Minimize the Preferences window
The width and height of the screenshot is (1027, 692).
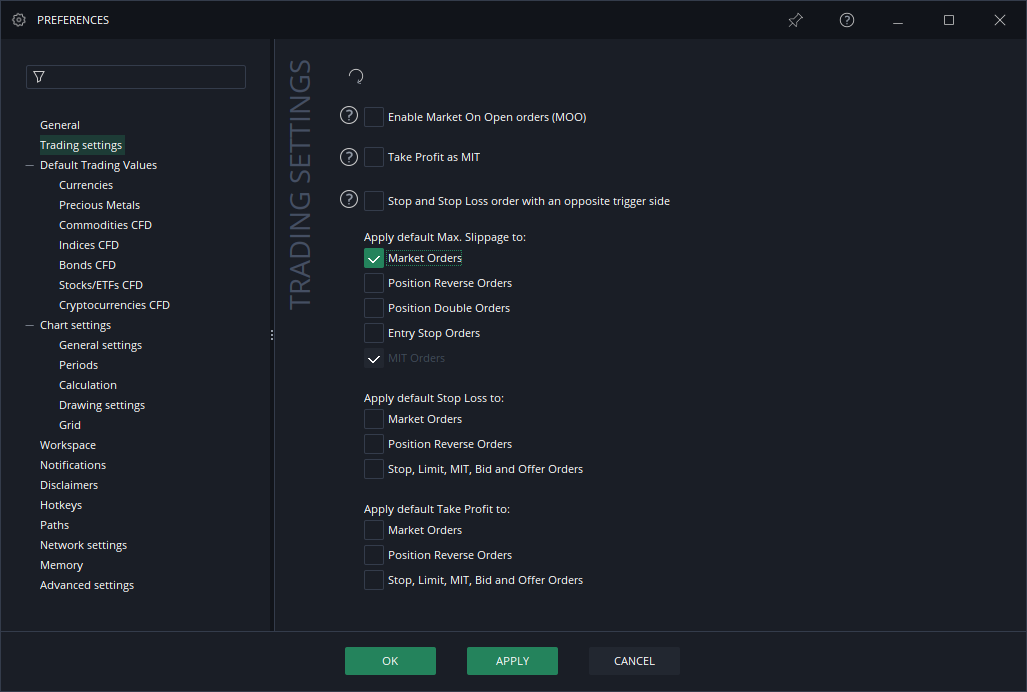click(x=898, y=21)
